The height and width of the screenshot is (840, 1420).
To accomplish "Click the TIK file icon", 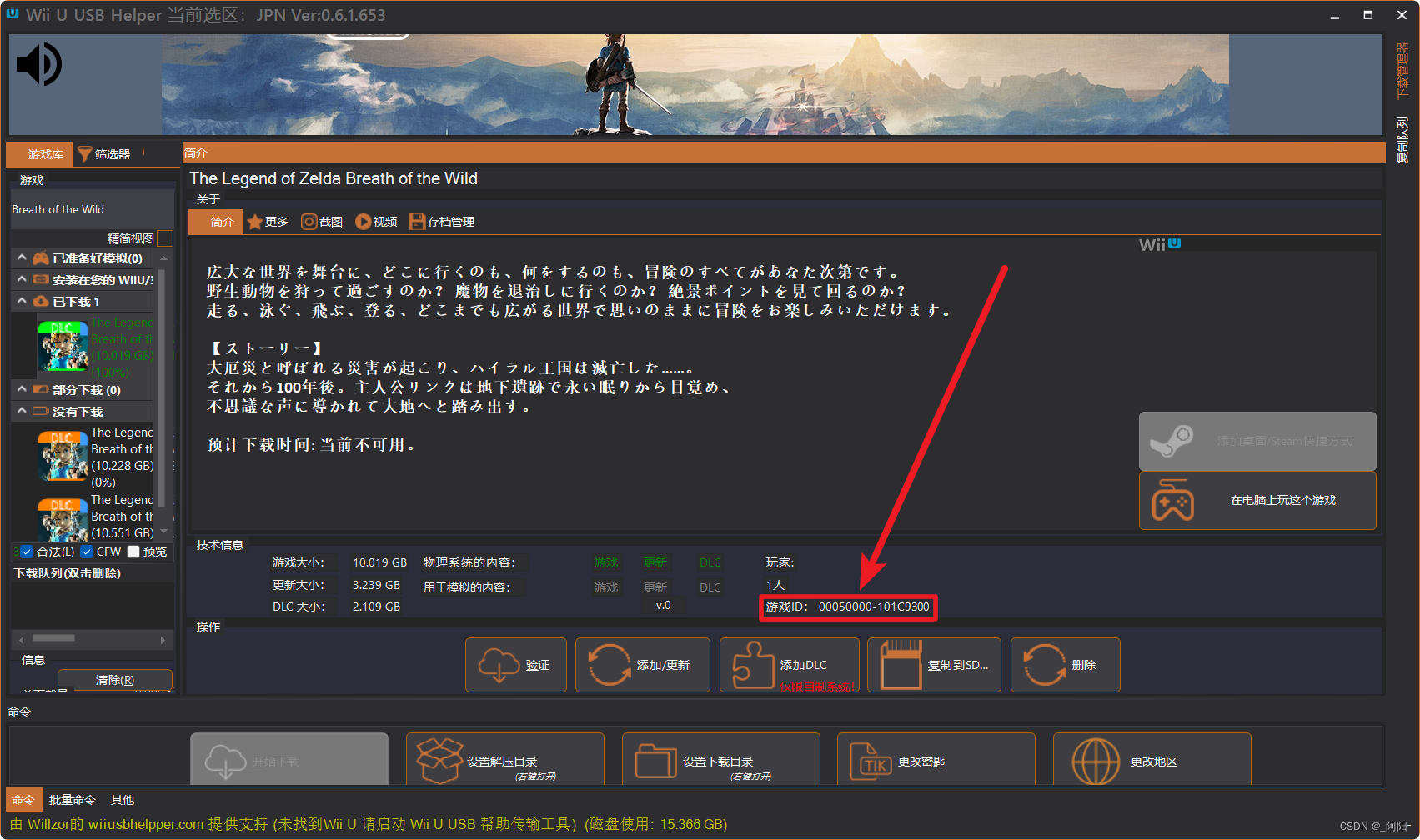I will coord(871,762).
